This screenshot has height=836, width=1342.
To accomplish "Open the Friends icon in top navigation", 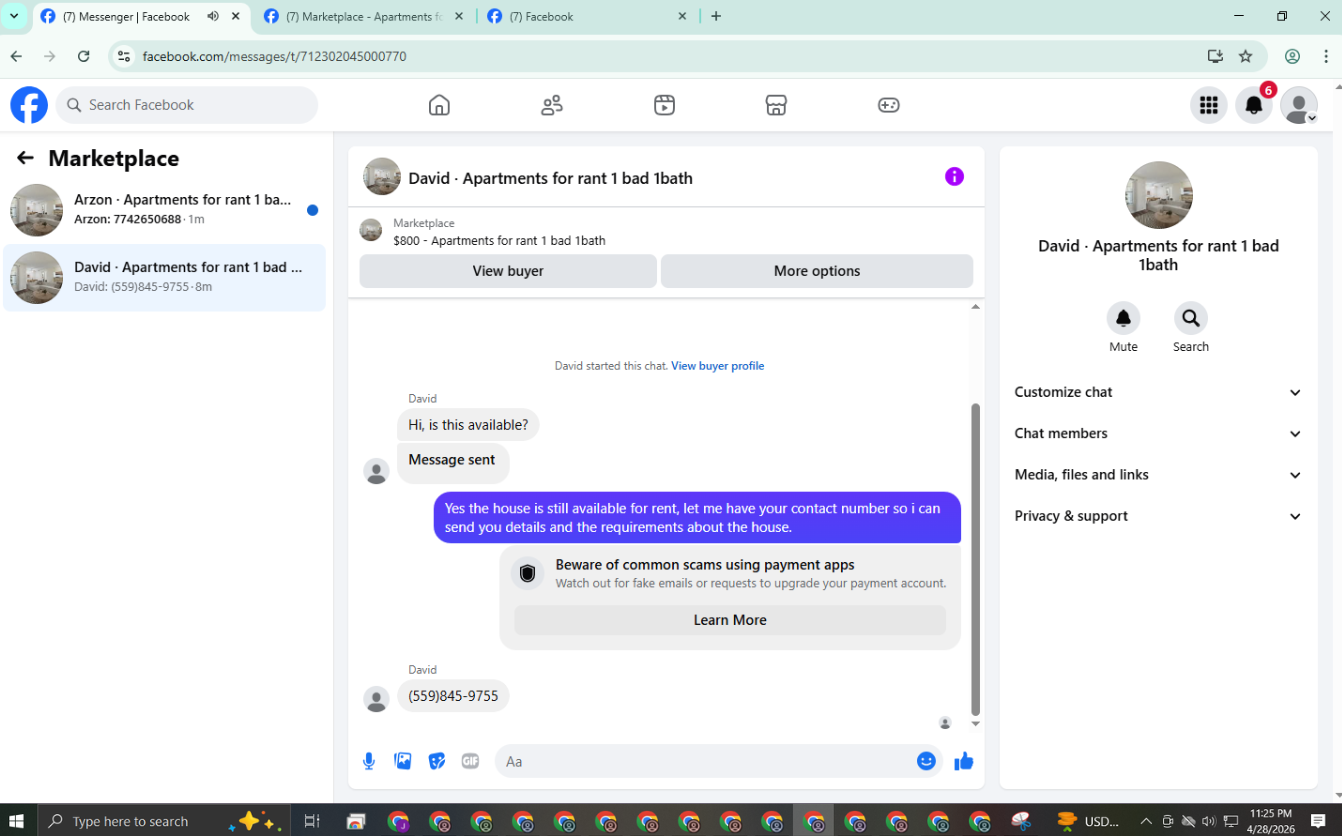I will click(x=552, y=105).
